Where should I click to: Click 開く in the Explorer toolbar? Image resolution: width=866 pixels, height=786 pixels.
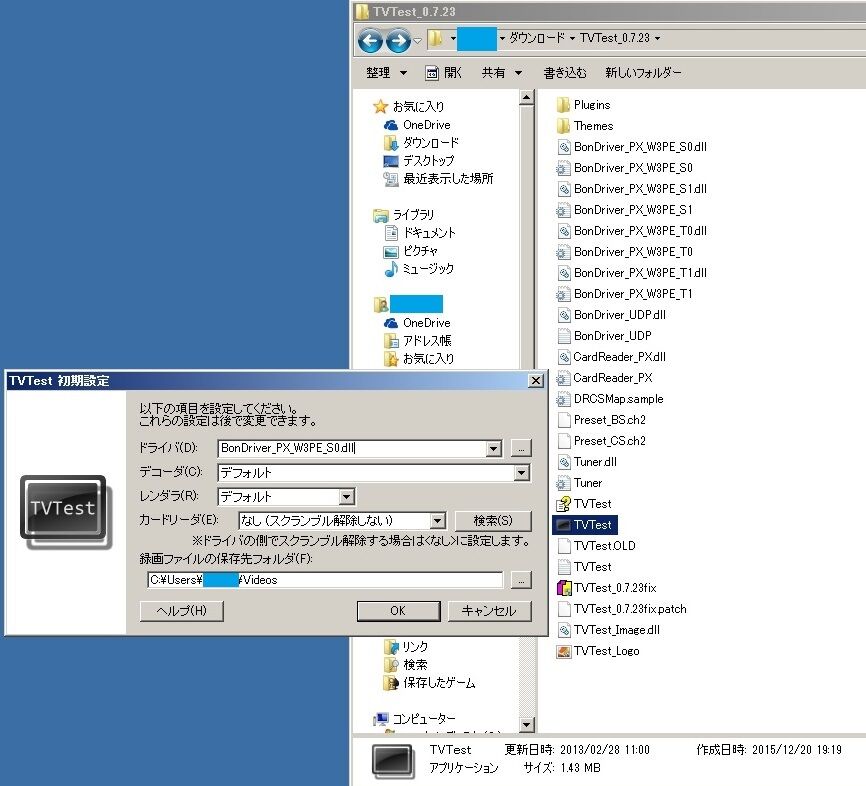tap(443, 72)
